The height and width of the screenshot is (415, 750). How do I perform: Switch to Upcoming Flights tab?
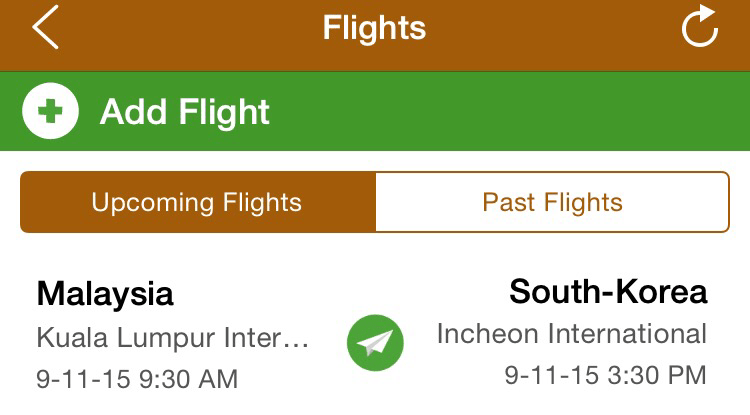(x=197, y=202)
